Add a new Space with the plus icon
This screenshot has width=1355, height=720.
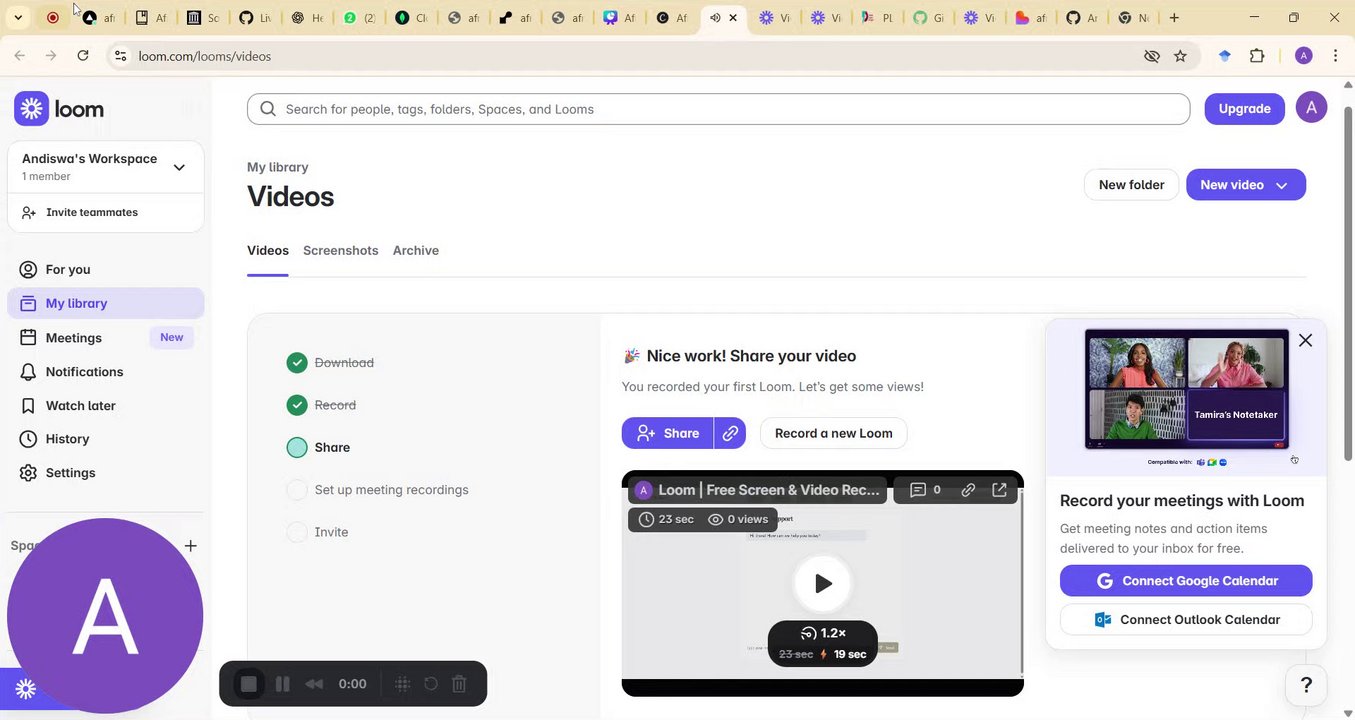pos(190,545)
